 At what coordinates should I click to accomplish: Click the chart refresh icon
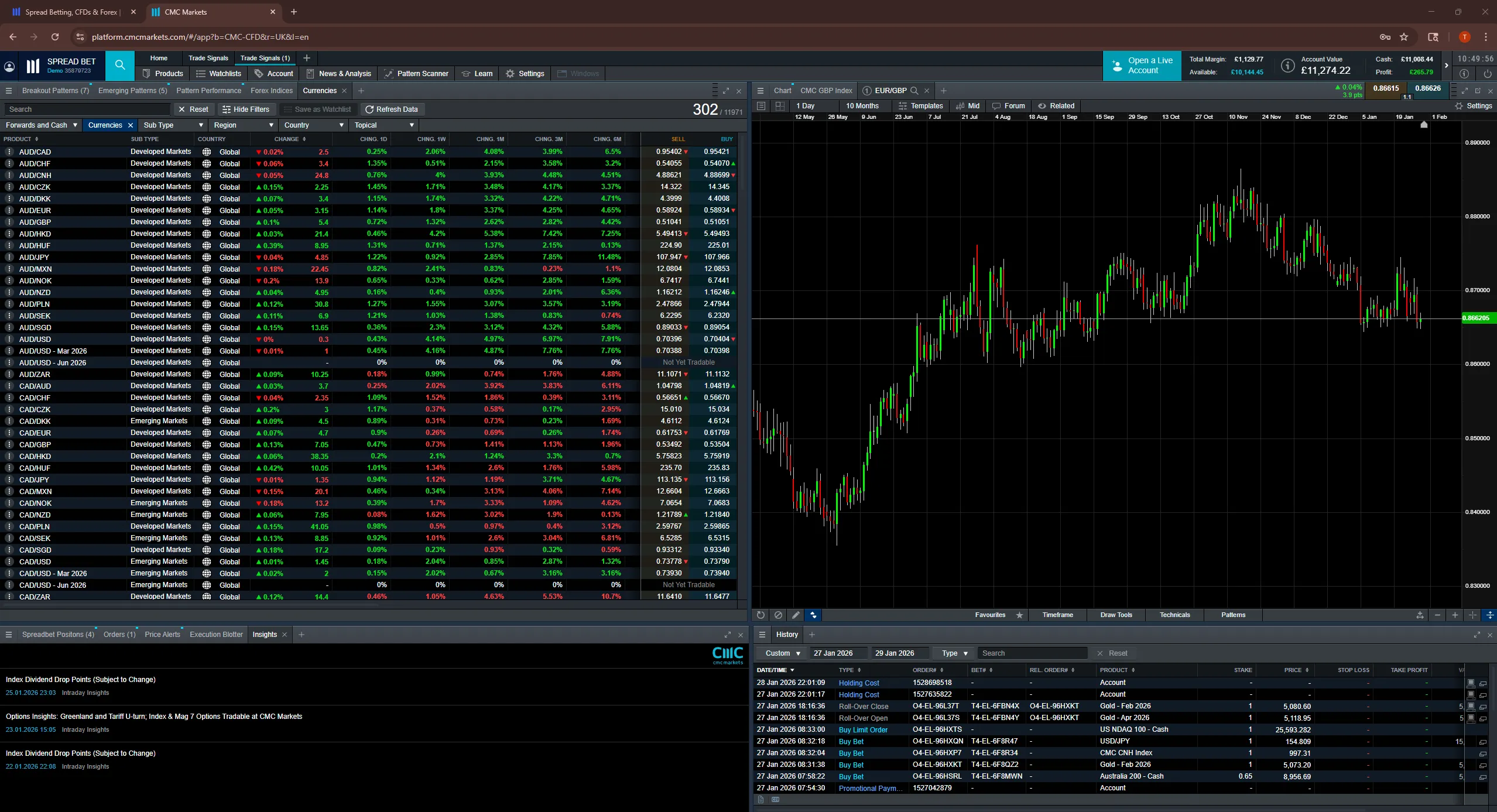[761, 615]
